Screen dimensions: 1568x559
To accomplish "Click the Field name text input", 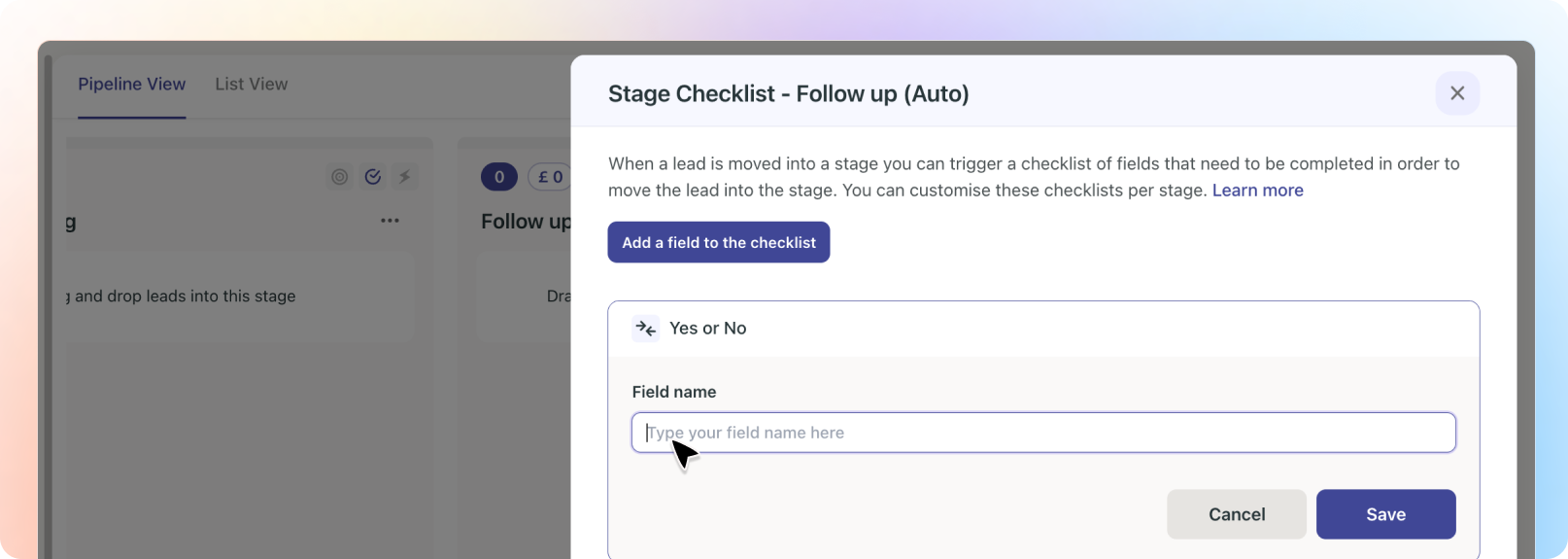I will 1042,433.
